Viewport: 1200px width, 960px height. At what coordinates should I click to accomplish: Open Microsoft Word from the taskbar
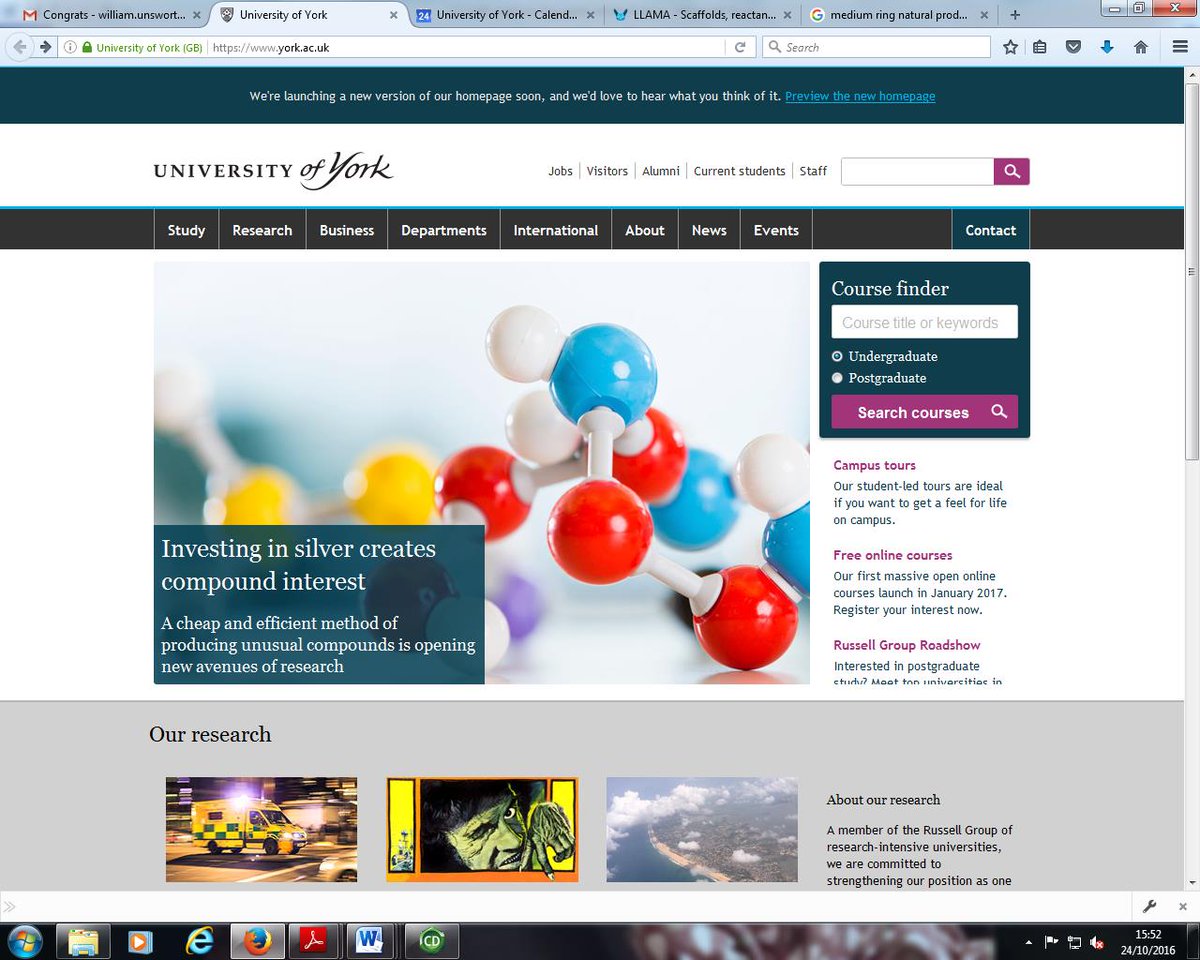372,941
